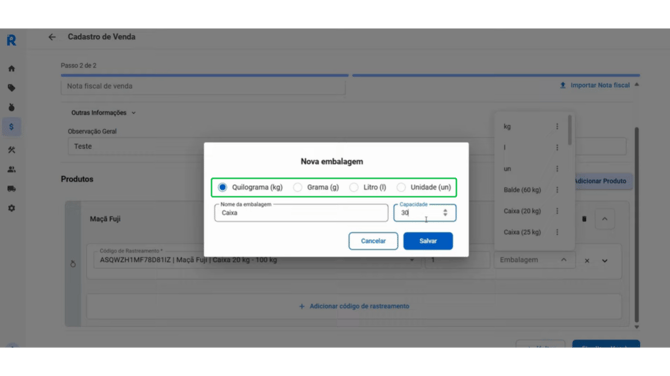Expand tracking row with chevron after X
The height and width of the screenshot is (376, 670).
[605, 261]
